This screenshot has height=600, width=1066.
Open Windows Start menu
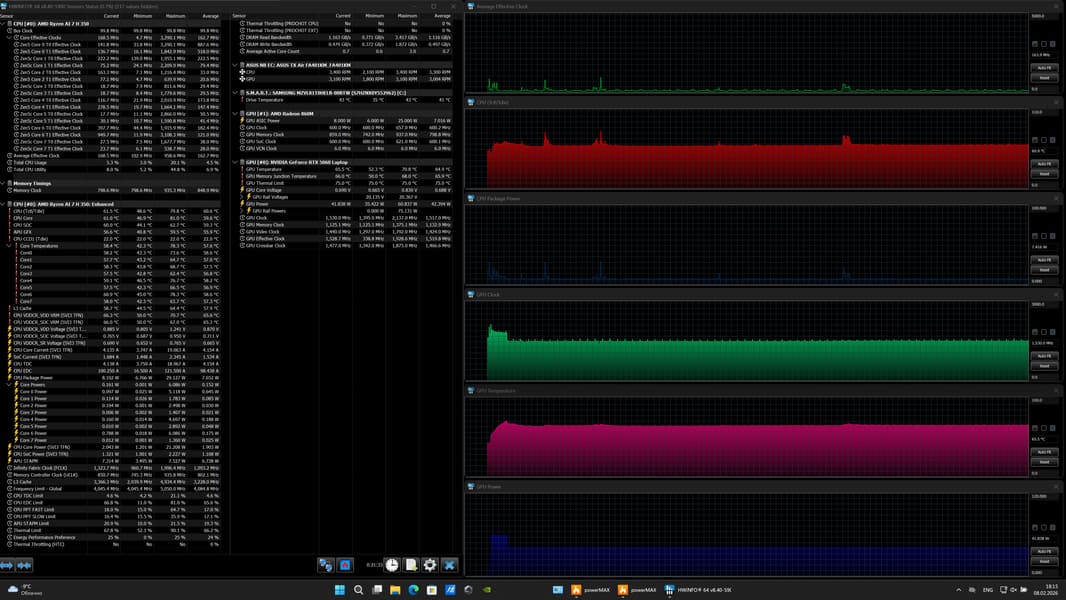pyautogui.click(x=339, y=590)
